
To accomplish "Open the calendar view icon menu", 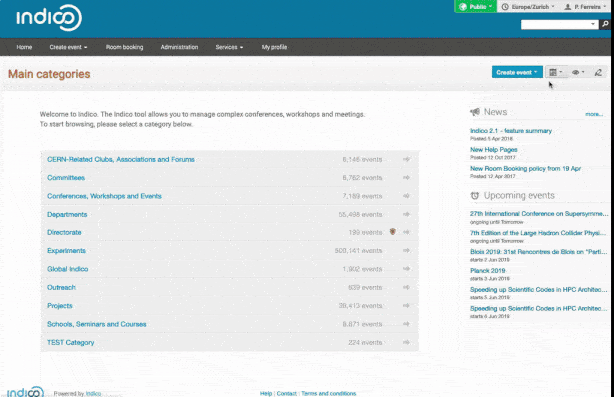I will [x=556, y=72].
